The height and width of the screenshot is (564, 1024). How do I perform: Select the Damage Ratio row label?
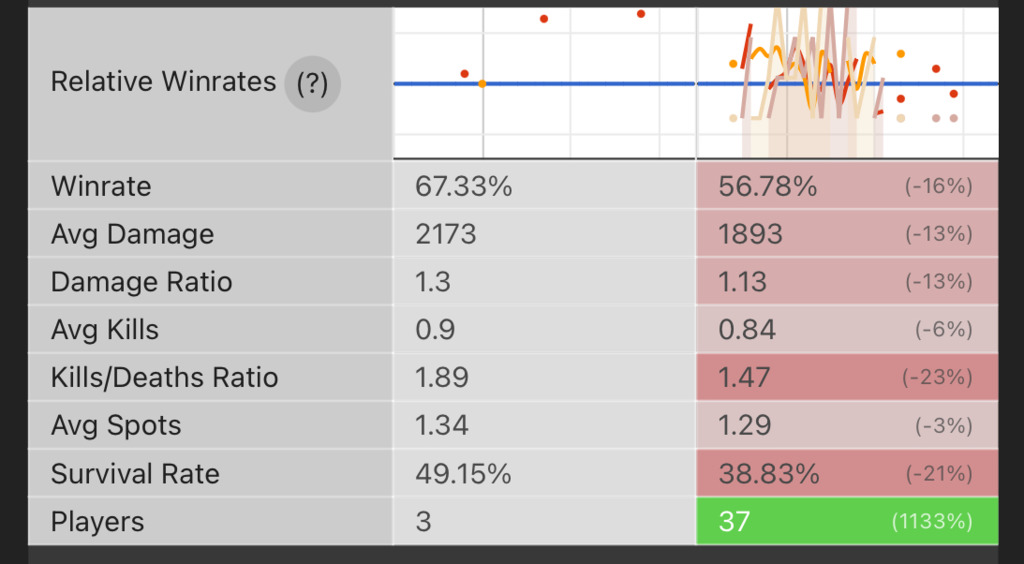(x=141, y=282)
